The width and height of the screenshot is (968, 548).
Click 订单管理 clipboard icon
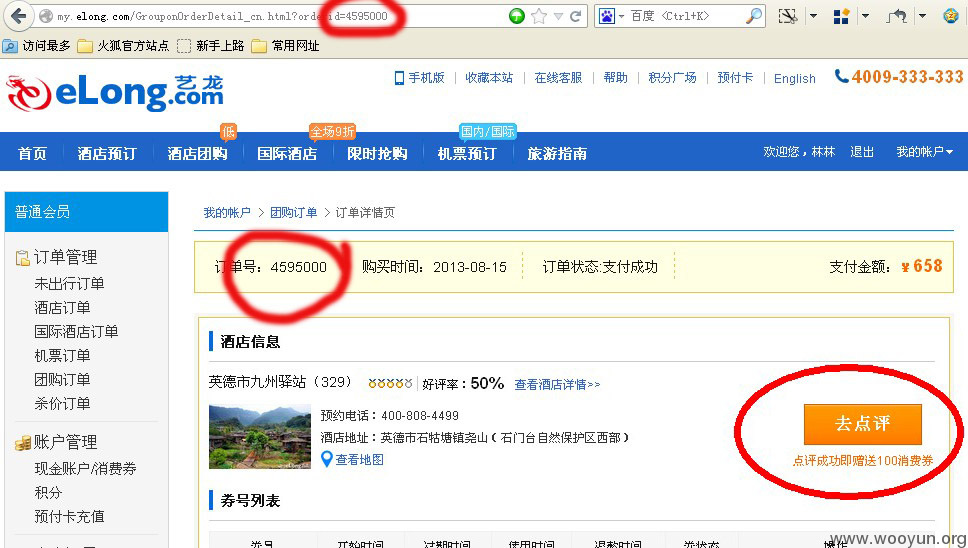click(23, 258)
